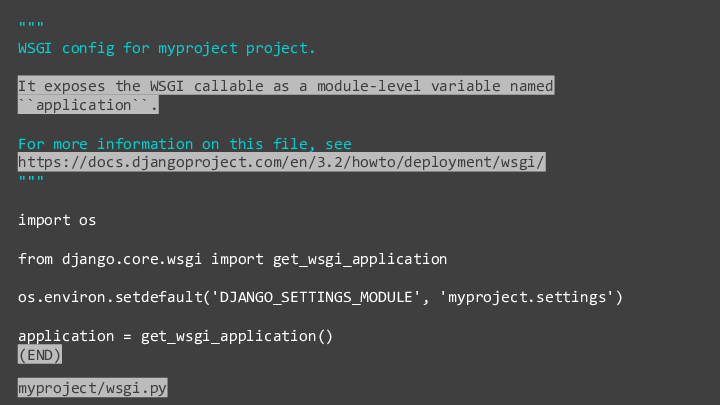Click the get_wsgi_application() call on the last line
Screen dimensions: 720x405
pos(237,336)
